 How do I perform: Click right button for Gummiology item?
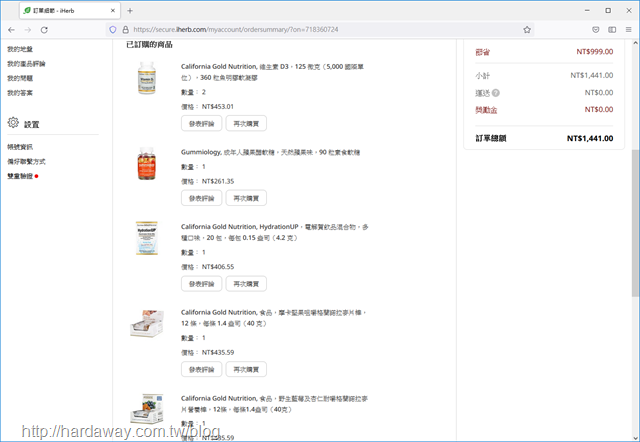pyautogui.click(x=246, y=198)
